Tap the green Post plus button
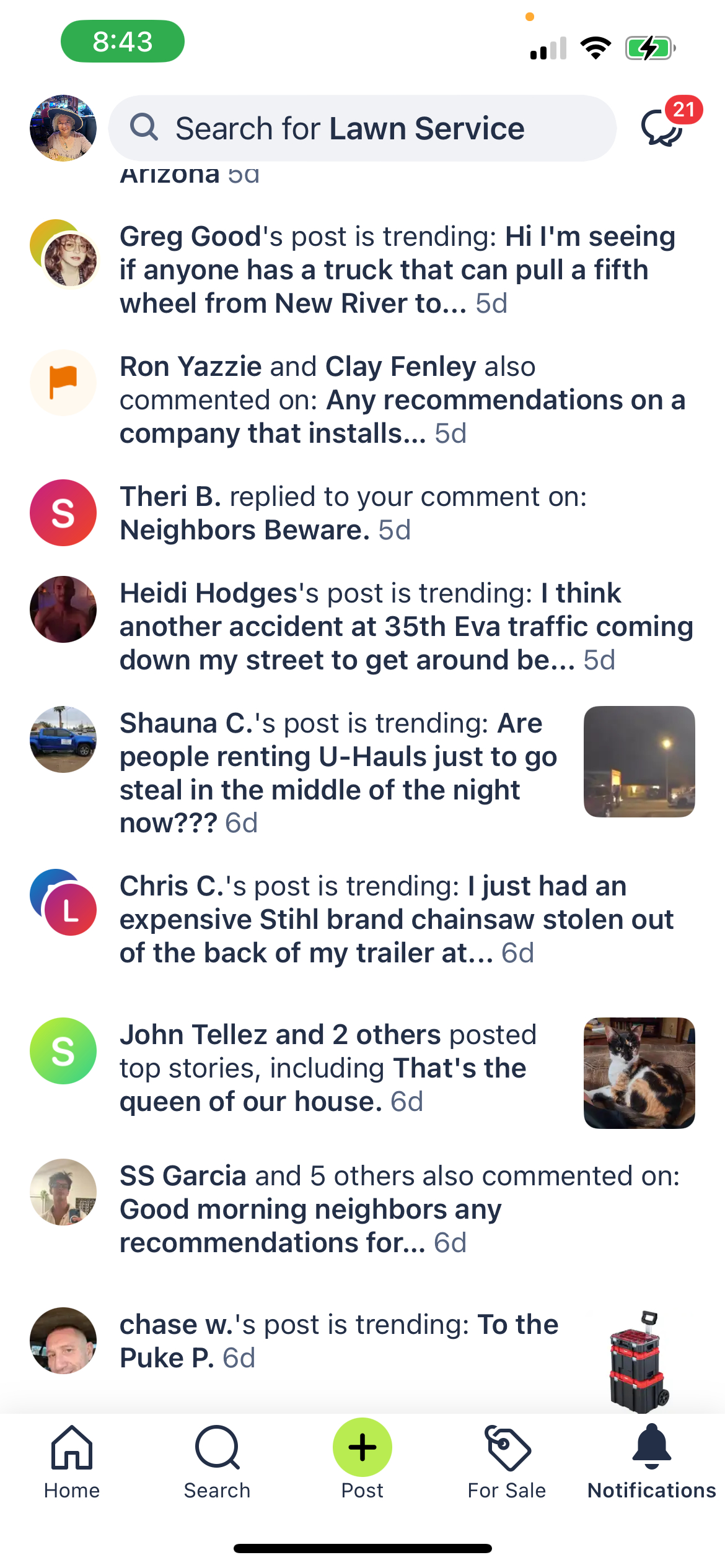This screenshot has height=1568, width=725. 362,1447
